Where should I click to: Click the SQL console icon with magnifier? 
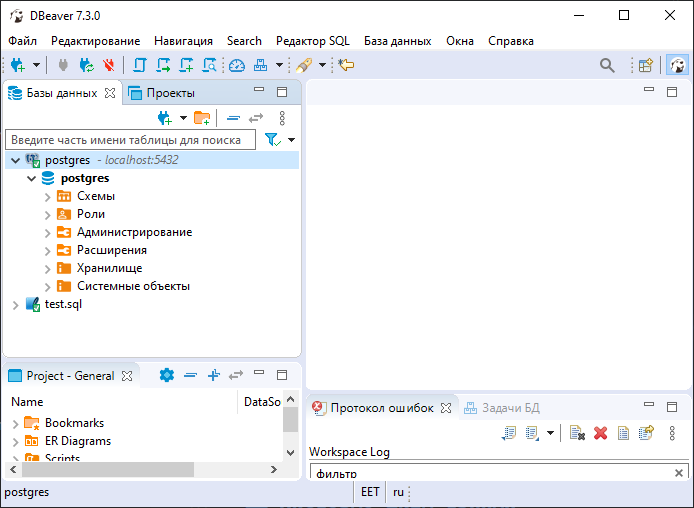pyautogui.click(x=209, y=65)
